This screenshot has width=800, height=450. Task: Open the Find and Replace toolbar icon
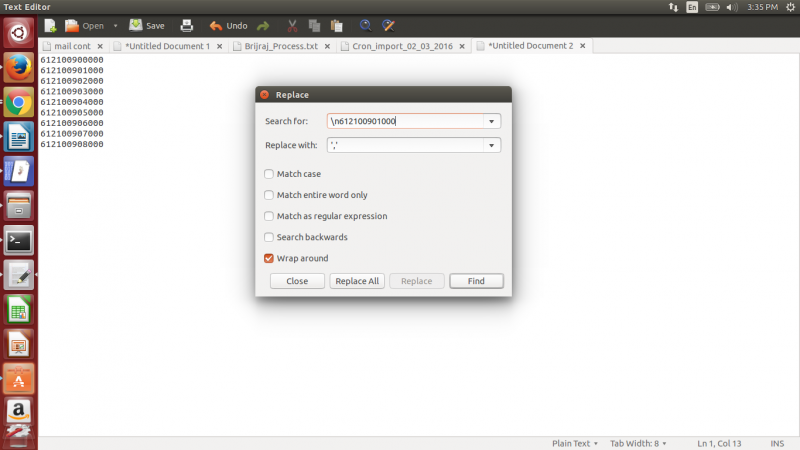tap(388, 26)
